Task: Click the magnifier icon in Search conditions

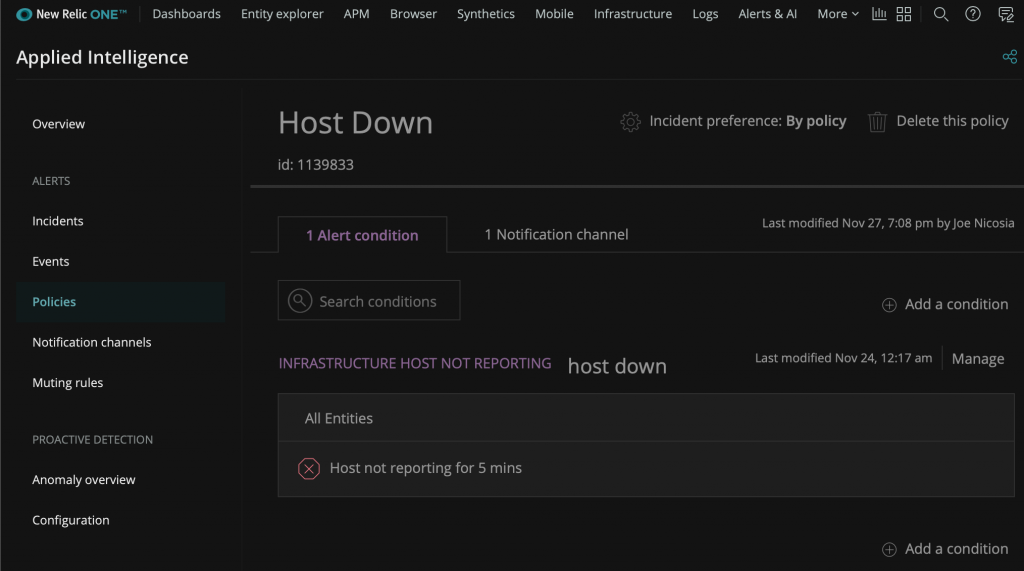Action: (300, 301)
